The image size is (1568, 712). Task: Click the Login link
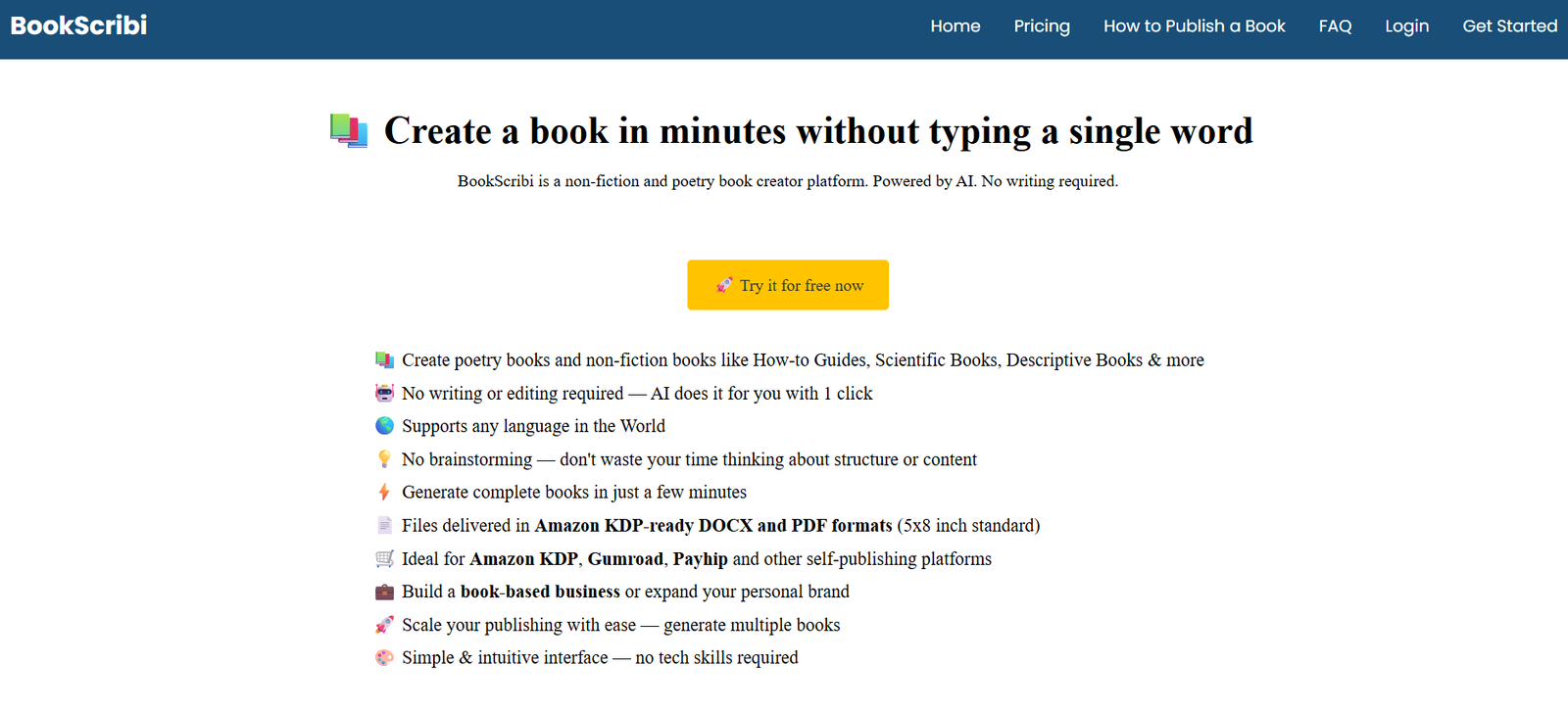[x=1406, y=26]
